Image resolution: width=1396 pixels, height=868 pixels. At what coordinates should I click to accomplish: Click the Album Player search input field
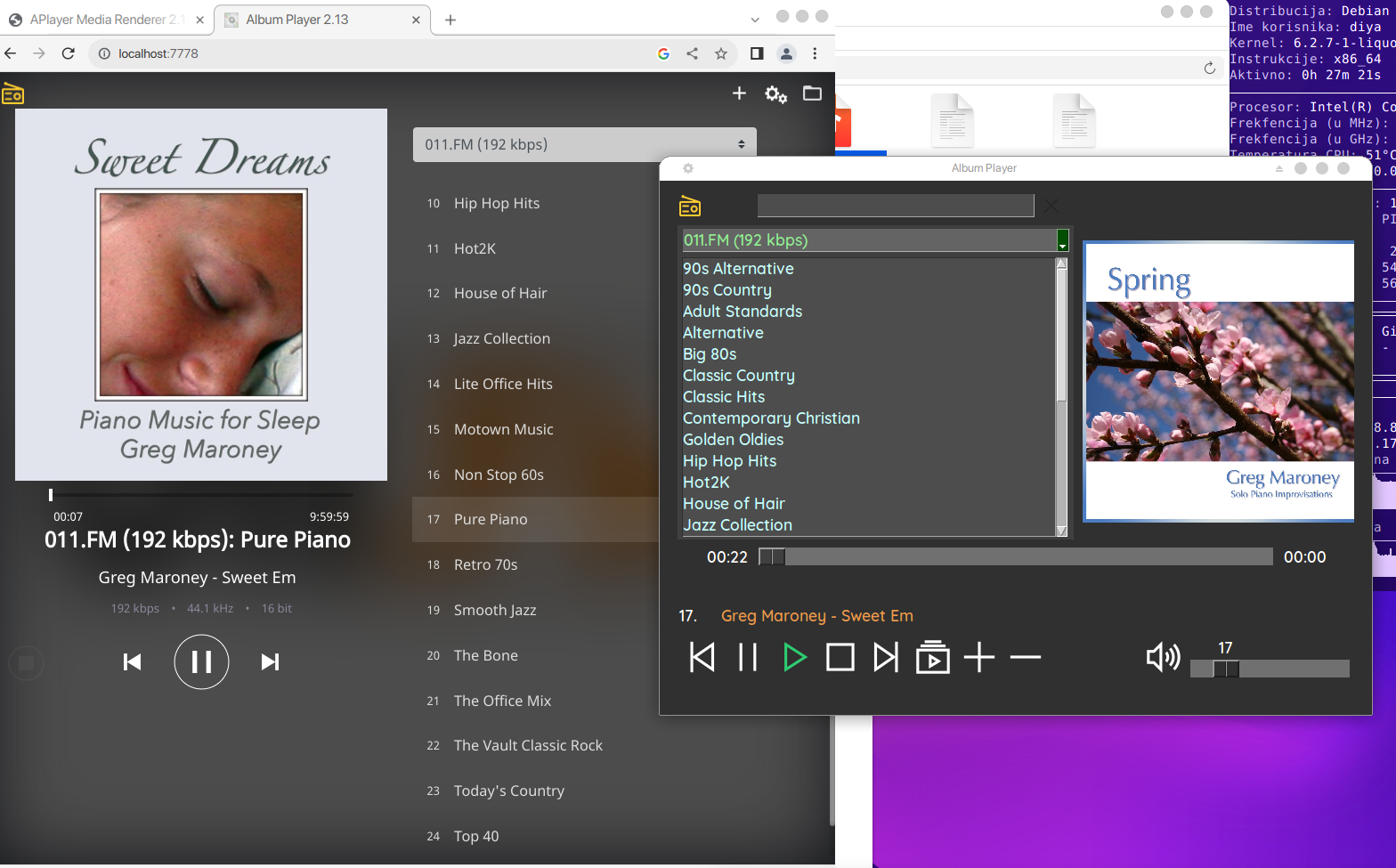coord(896,206)
